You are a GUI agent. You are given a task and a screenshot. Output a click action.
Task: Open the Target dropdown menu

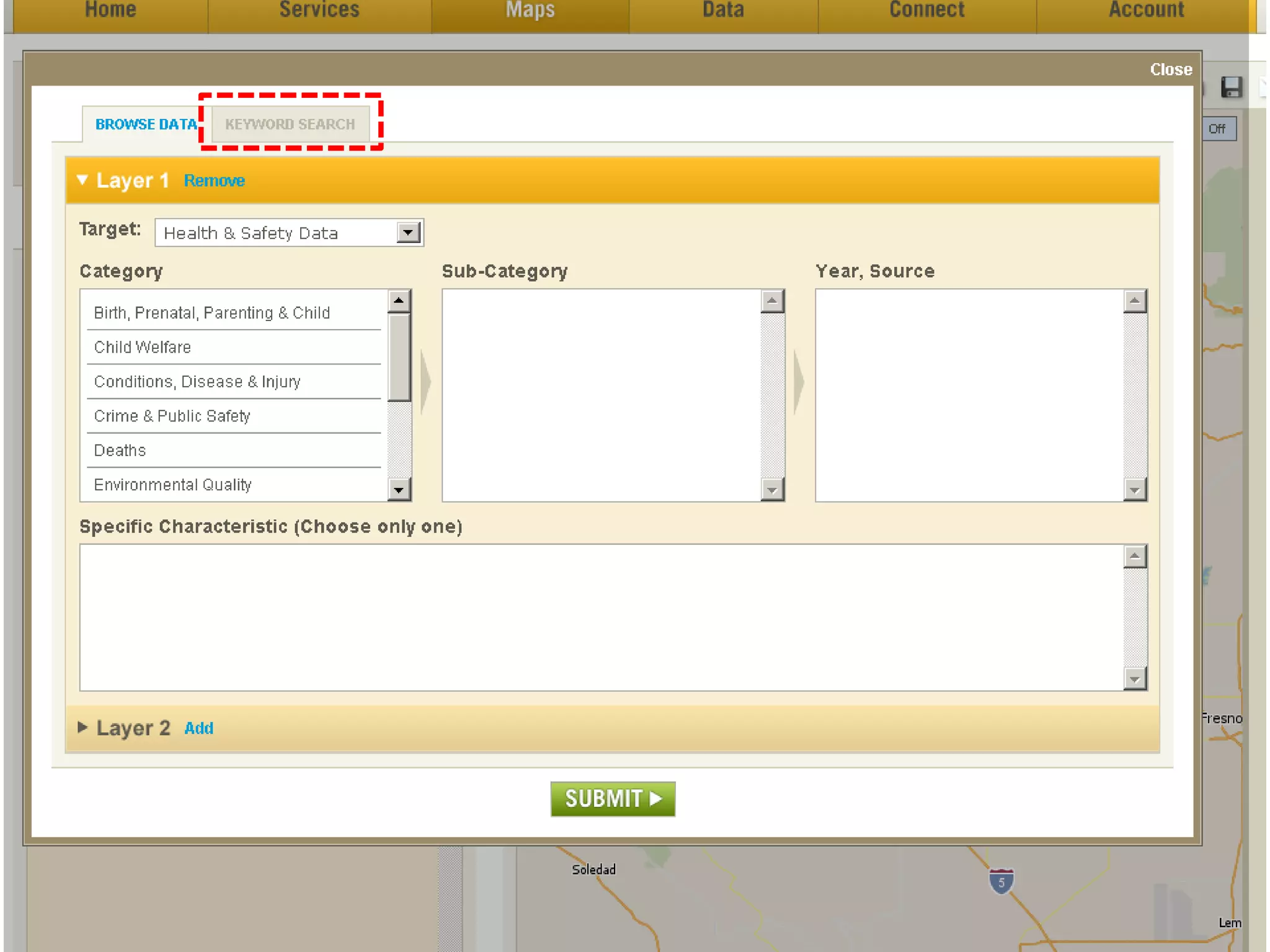[x=408, y=233]
